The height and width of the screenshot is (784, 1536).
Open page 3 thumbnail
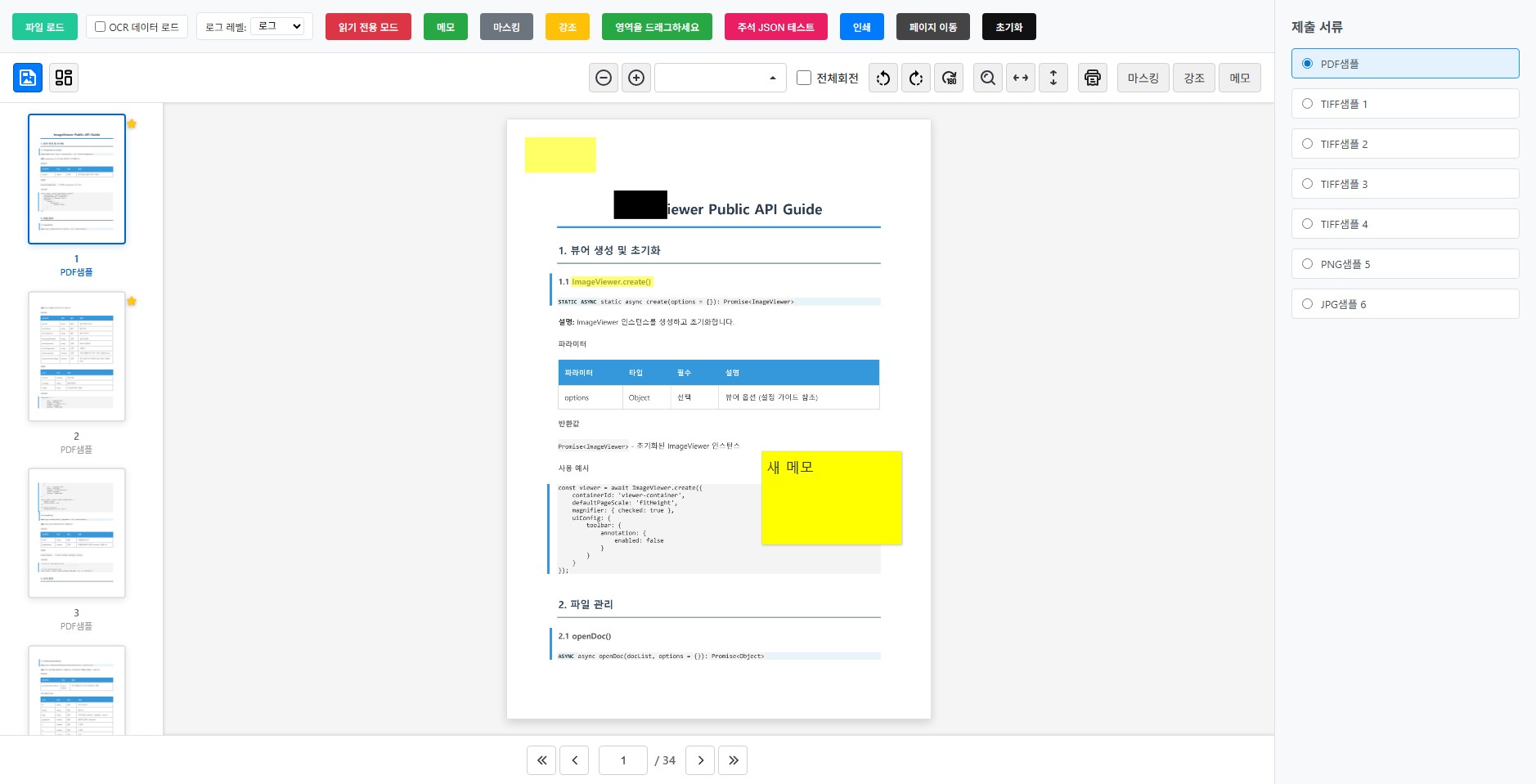(x=77, y=533)
